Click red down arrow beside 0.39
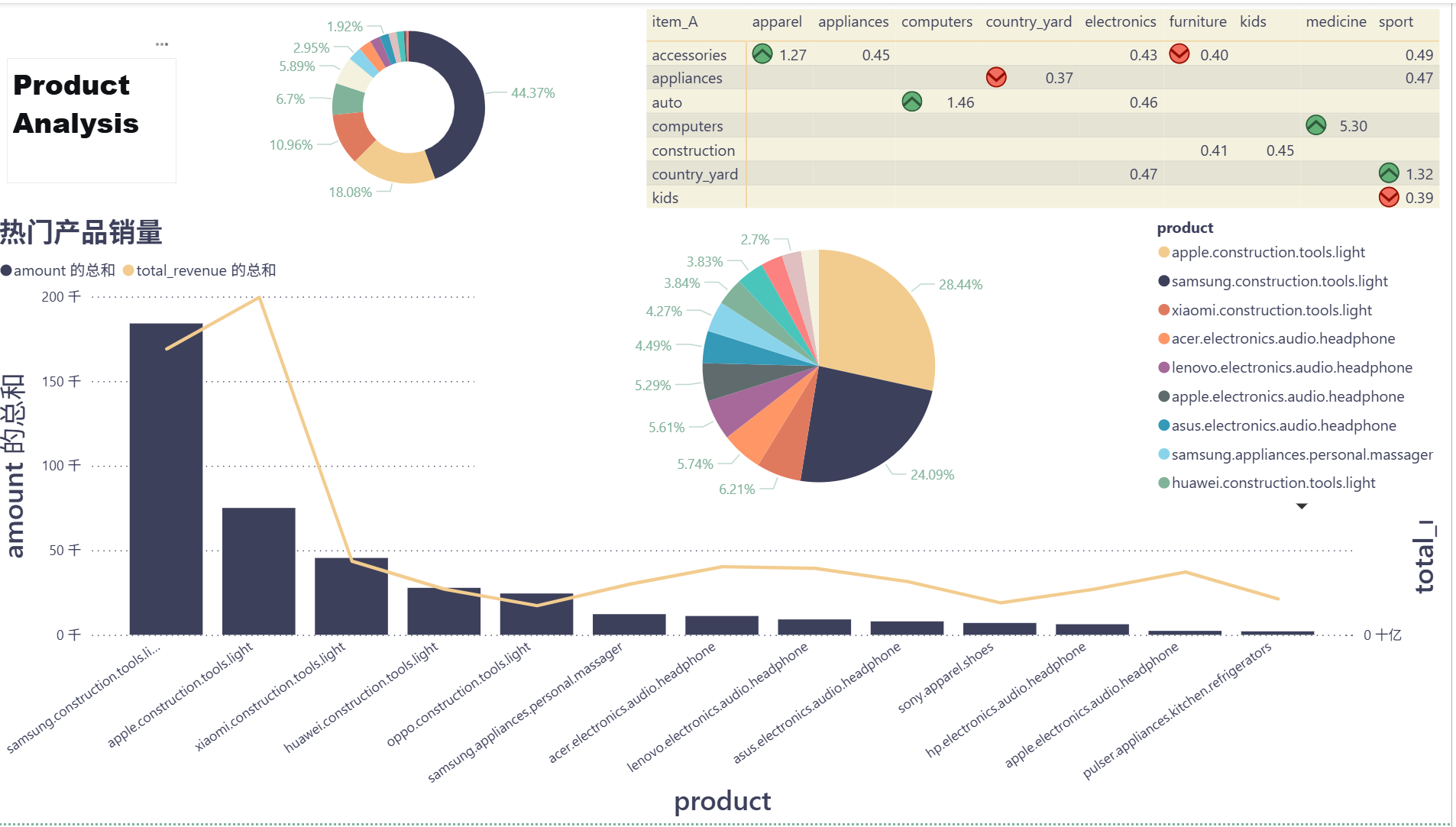 pyautogui.click(x=1388, y=197)
